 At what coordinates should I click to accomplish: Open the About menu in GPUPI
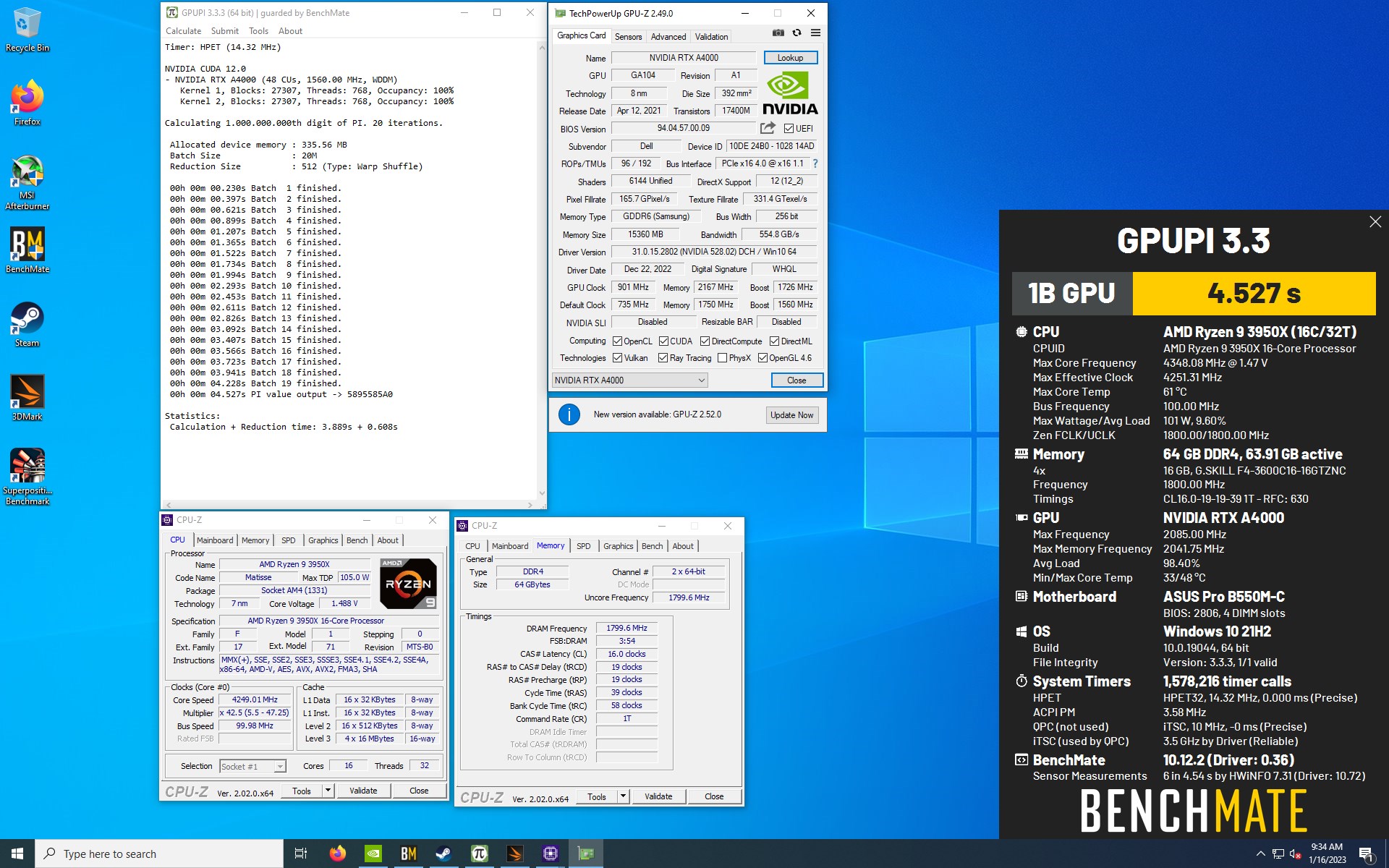coord(290,31)
